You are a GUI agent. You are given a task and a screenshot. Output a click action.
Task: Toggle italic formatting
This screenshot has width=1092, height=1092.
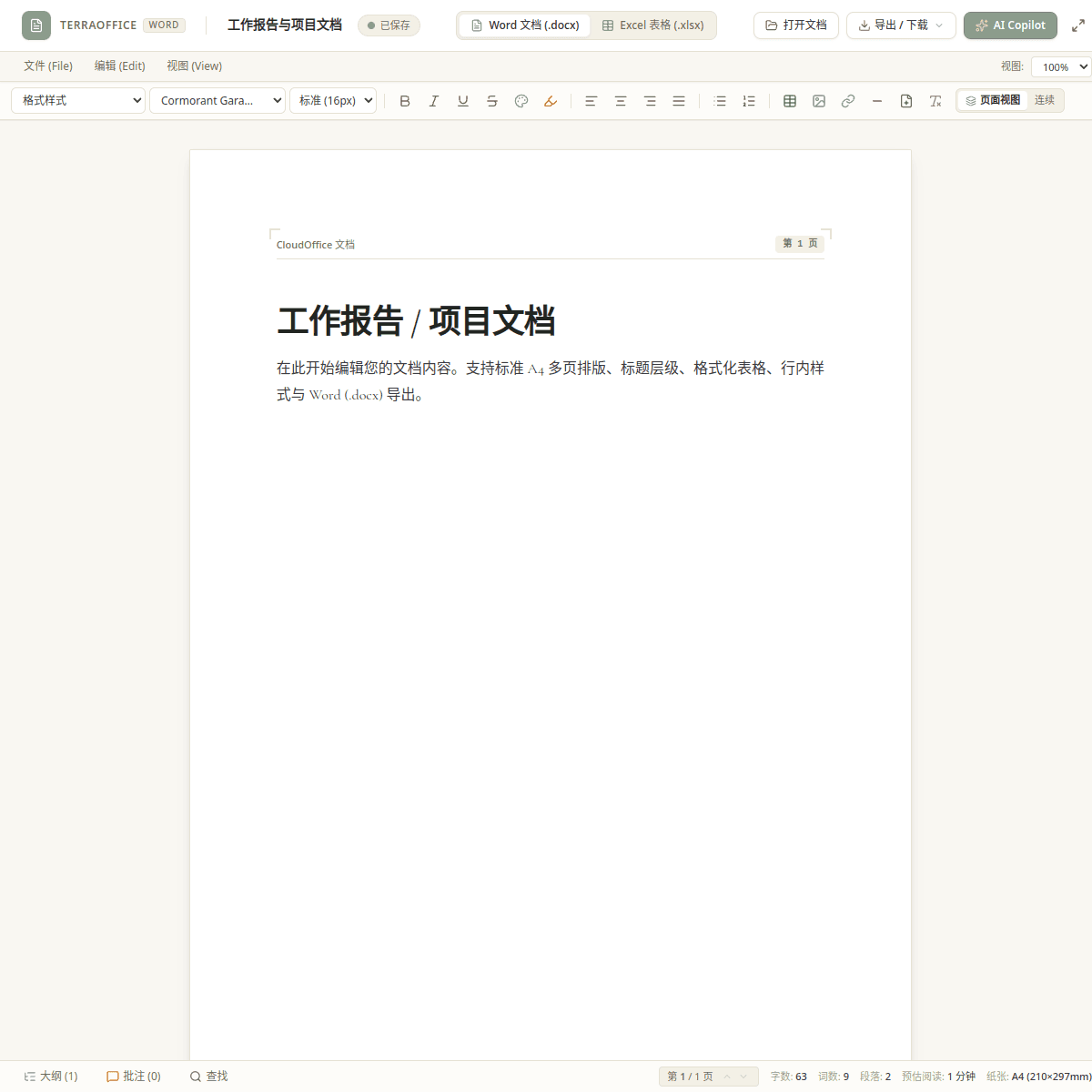click(x=434, y=101)
